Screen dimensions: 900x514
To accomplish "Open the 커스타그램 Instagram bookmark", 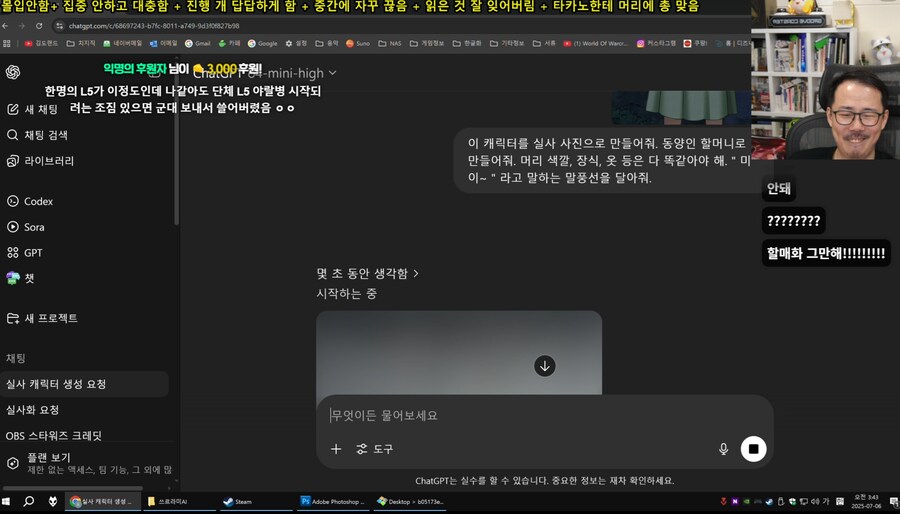I will (657, 43).
